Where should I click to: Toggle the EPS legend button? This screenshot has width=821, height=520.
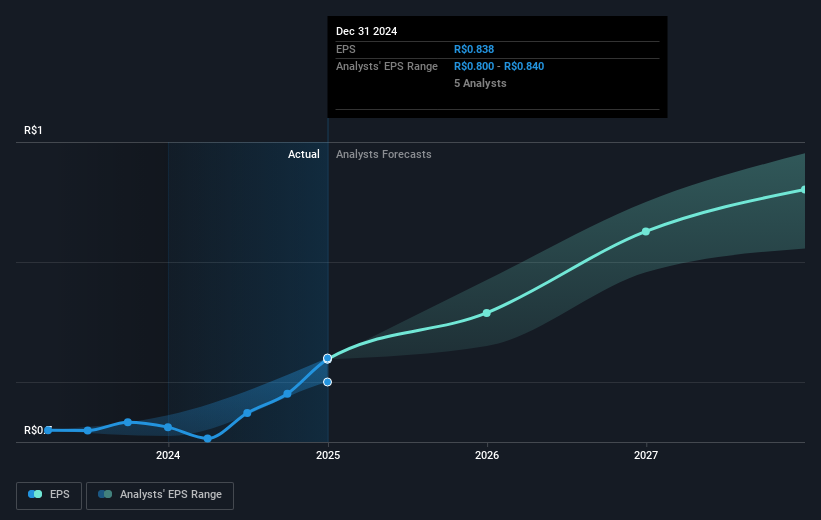tap(49, 495)
